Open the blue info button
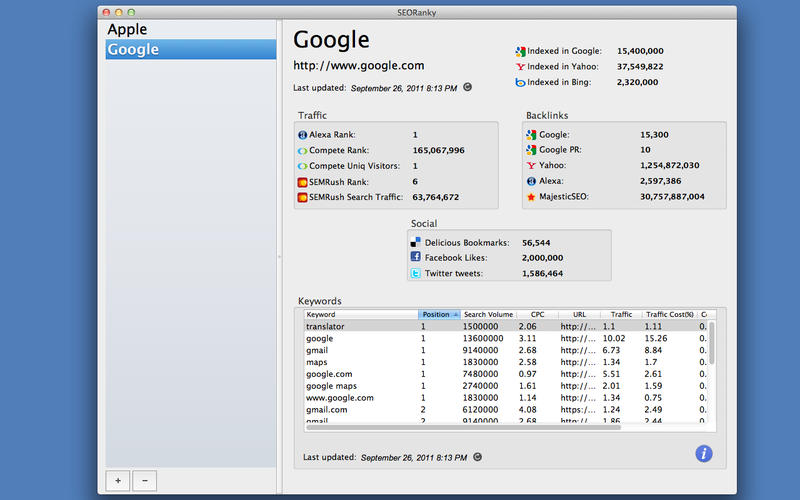This screenshot has height=500, width=800. (704, 454)
